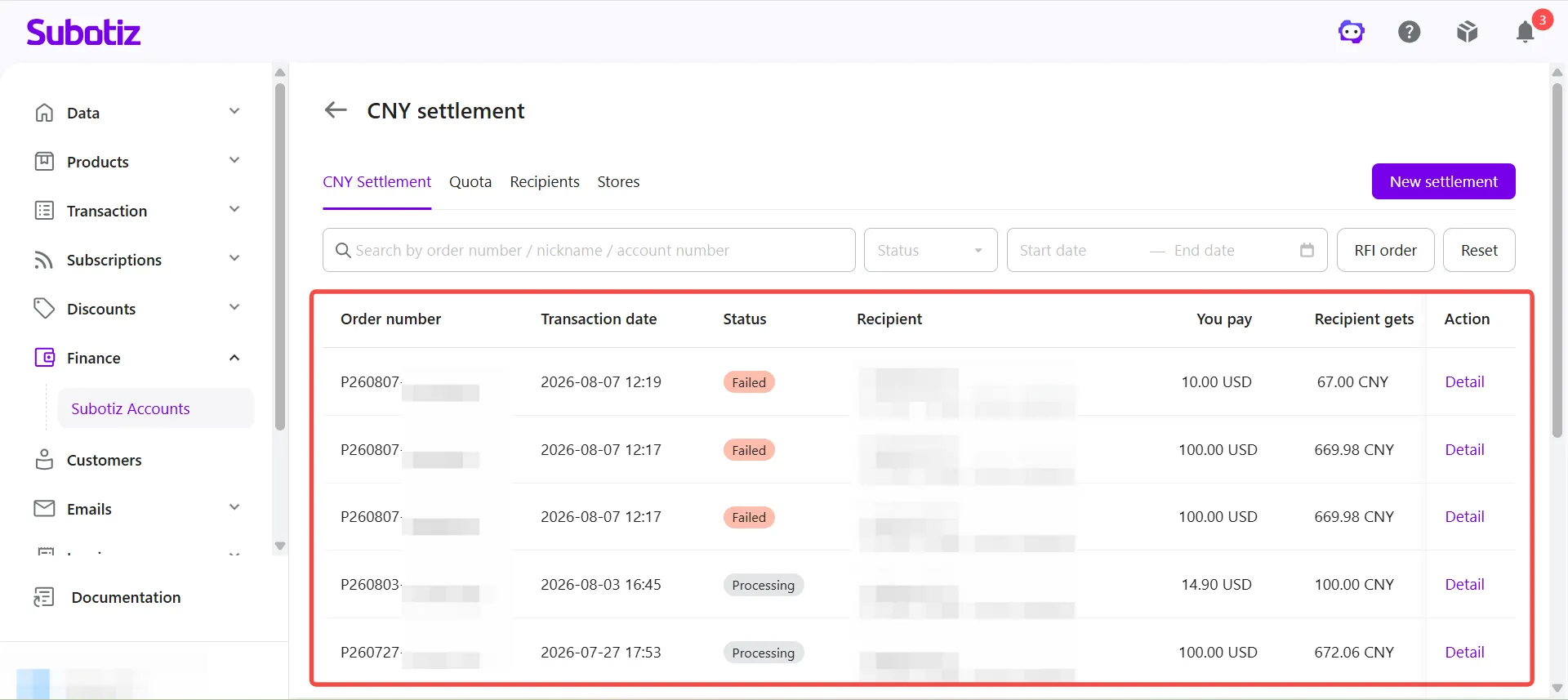Click the Transaction list icon

point(44,211)
